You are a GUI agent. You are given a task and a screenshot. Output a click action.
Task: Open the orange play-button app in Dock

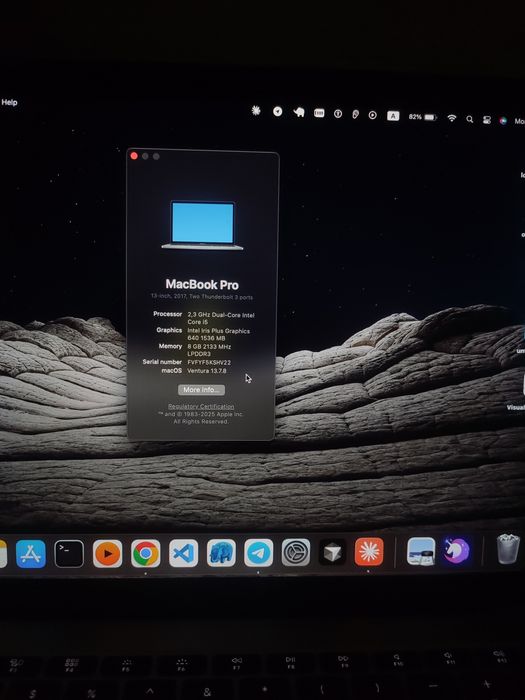107,554
